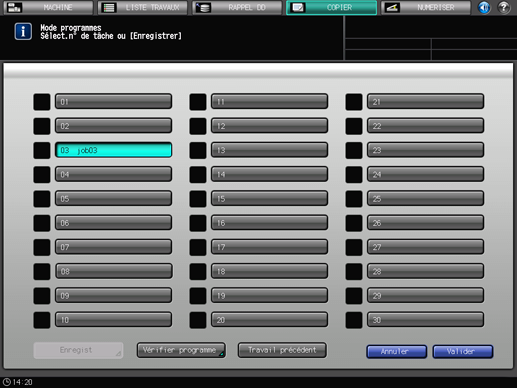
Task: Select the COPIER tab
Action: click(x=332, y=7)
